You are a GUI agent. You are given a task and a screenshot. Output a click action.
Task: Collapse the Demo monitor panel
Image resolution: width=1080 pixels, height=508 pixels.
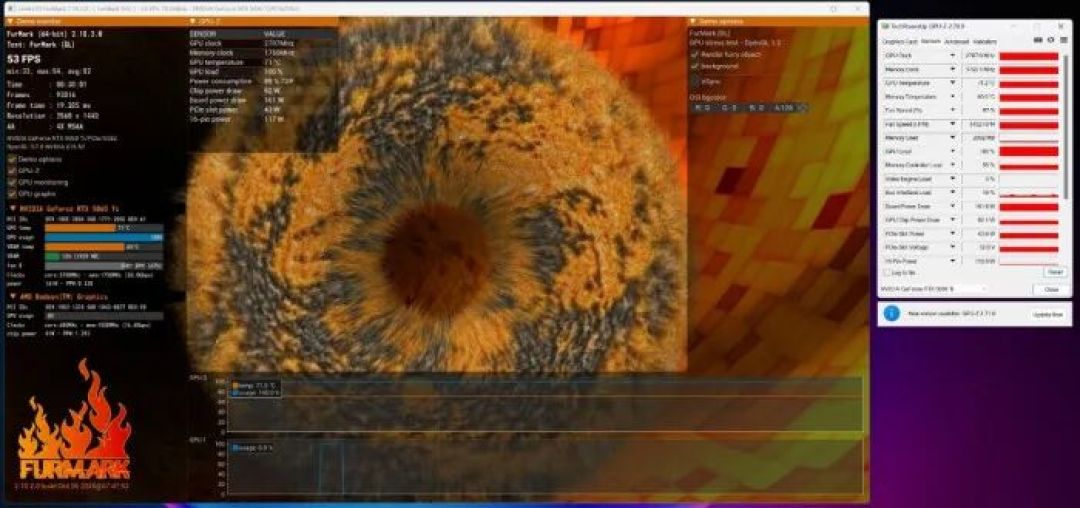10,21
